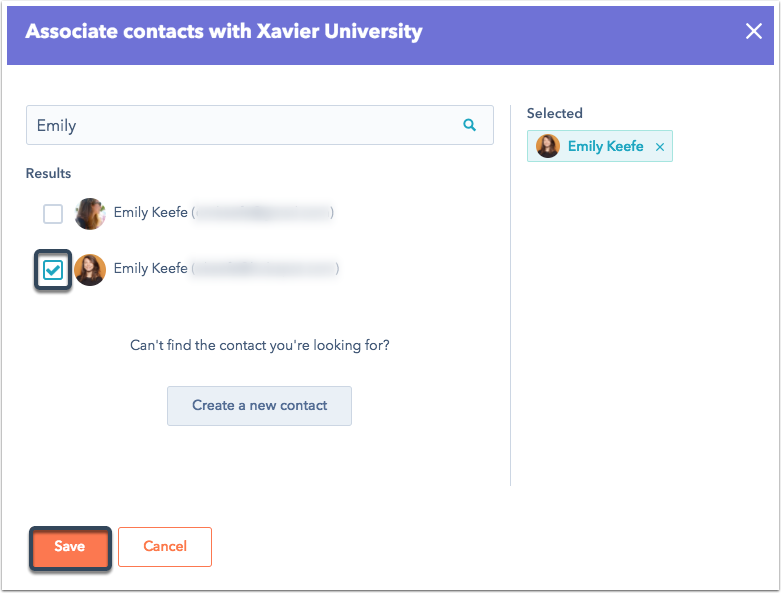
Task: Remove Emily Keefe from Selected list
Action: pos(659,147)
